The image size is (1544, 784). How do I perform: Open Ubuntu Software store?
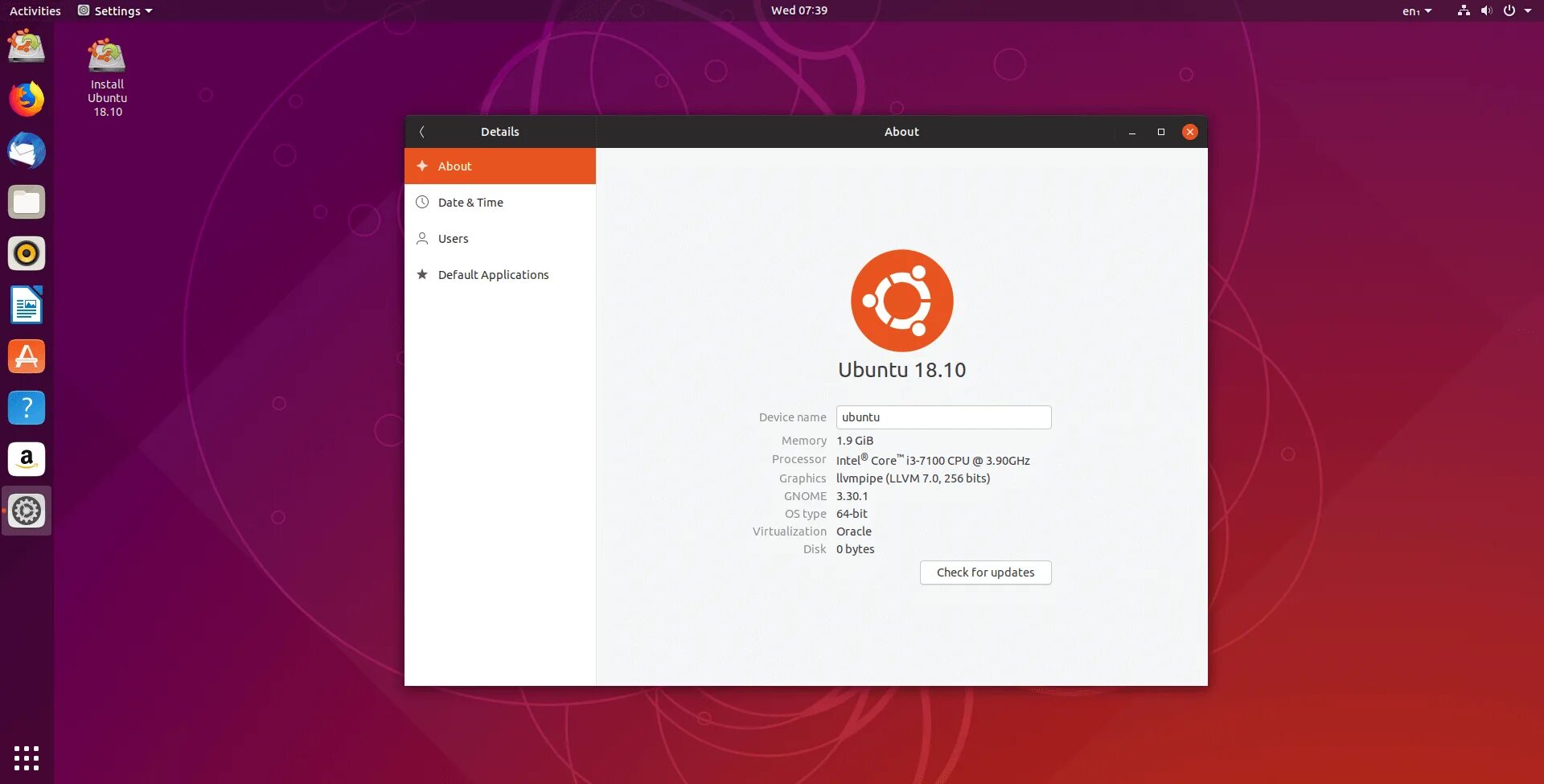(27, 356)
